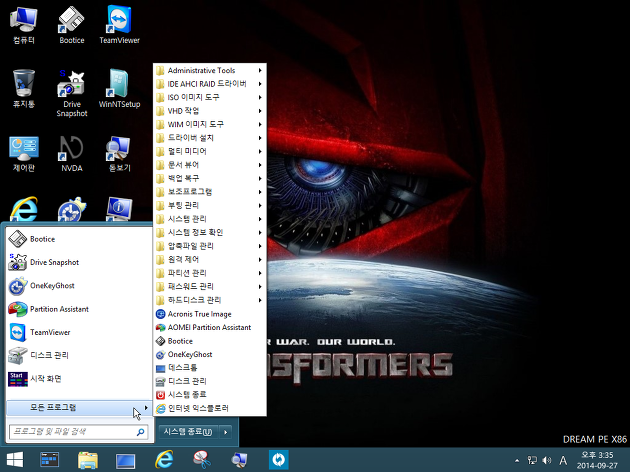Select 시작 화면 in the start menu
The image size is (630, 472).
79,379
